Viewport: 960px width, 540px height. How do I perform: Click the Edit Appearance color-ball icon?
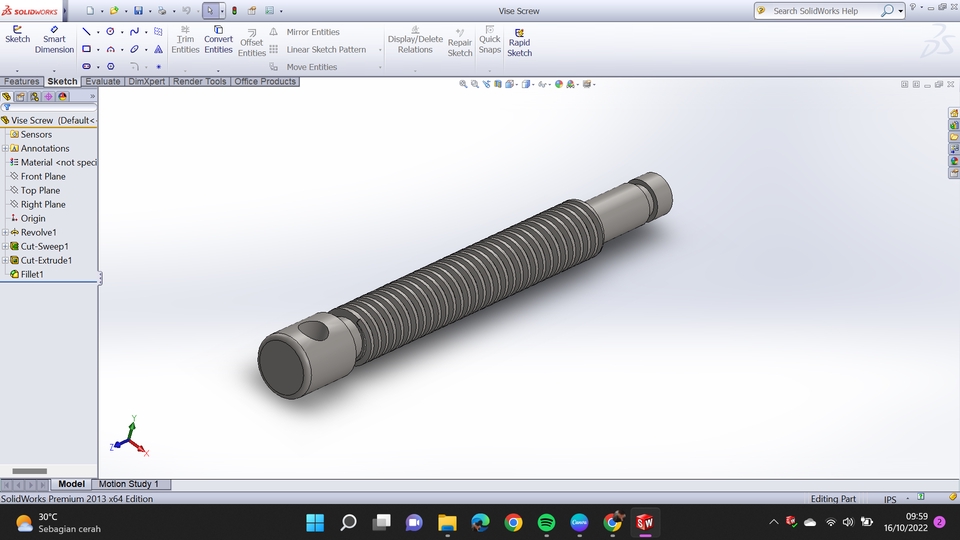point(558,84)
